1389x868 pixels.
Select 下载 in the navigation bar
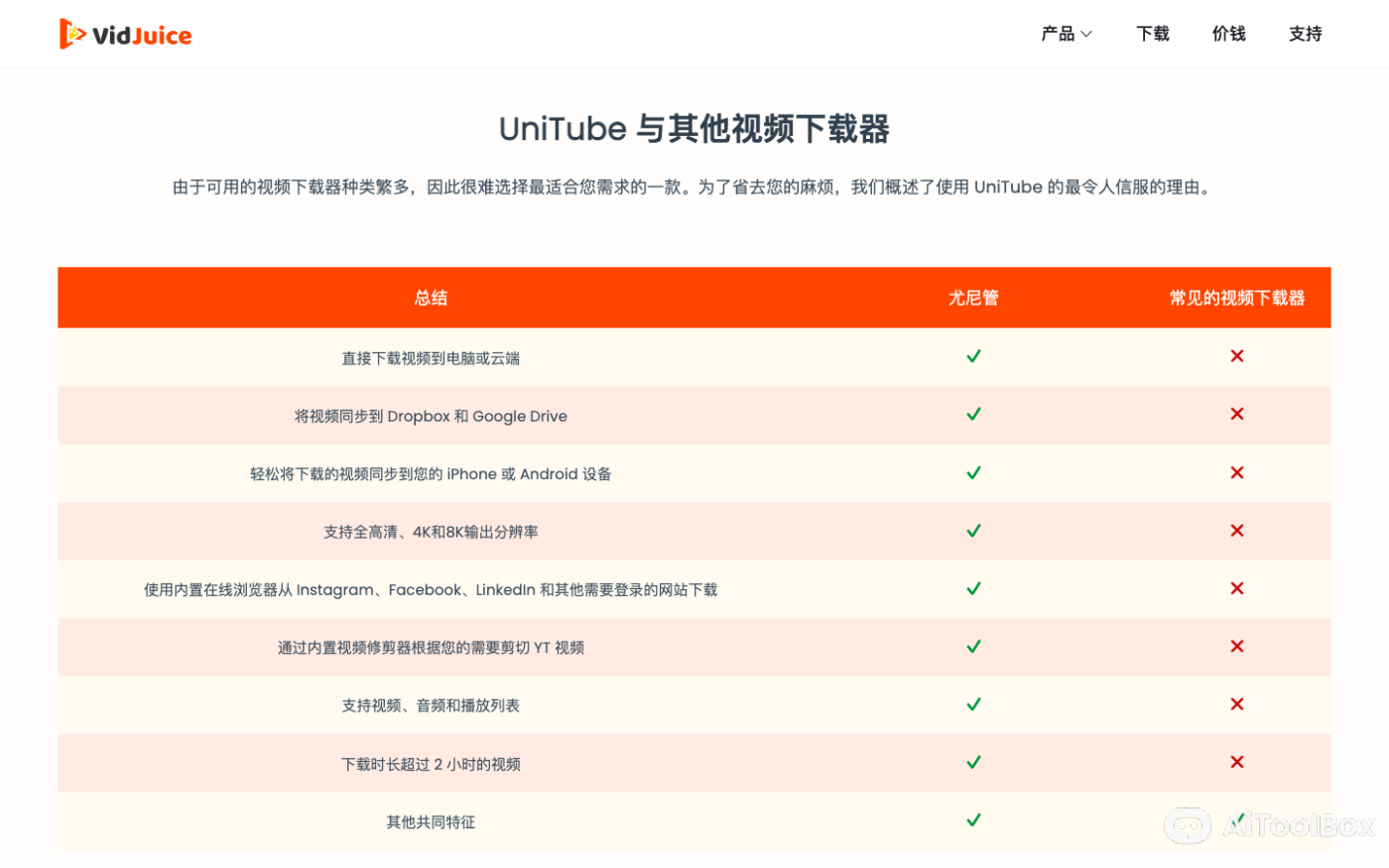pos(1152,33)
